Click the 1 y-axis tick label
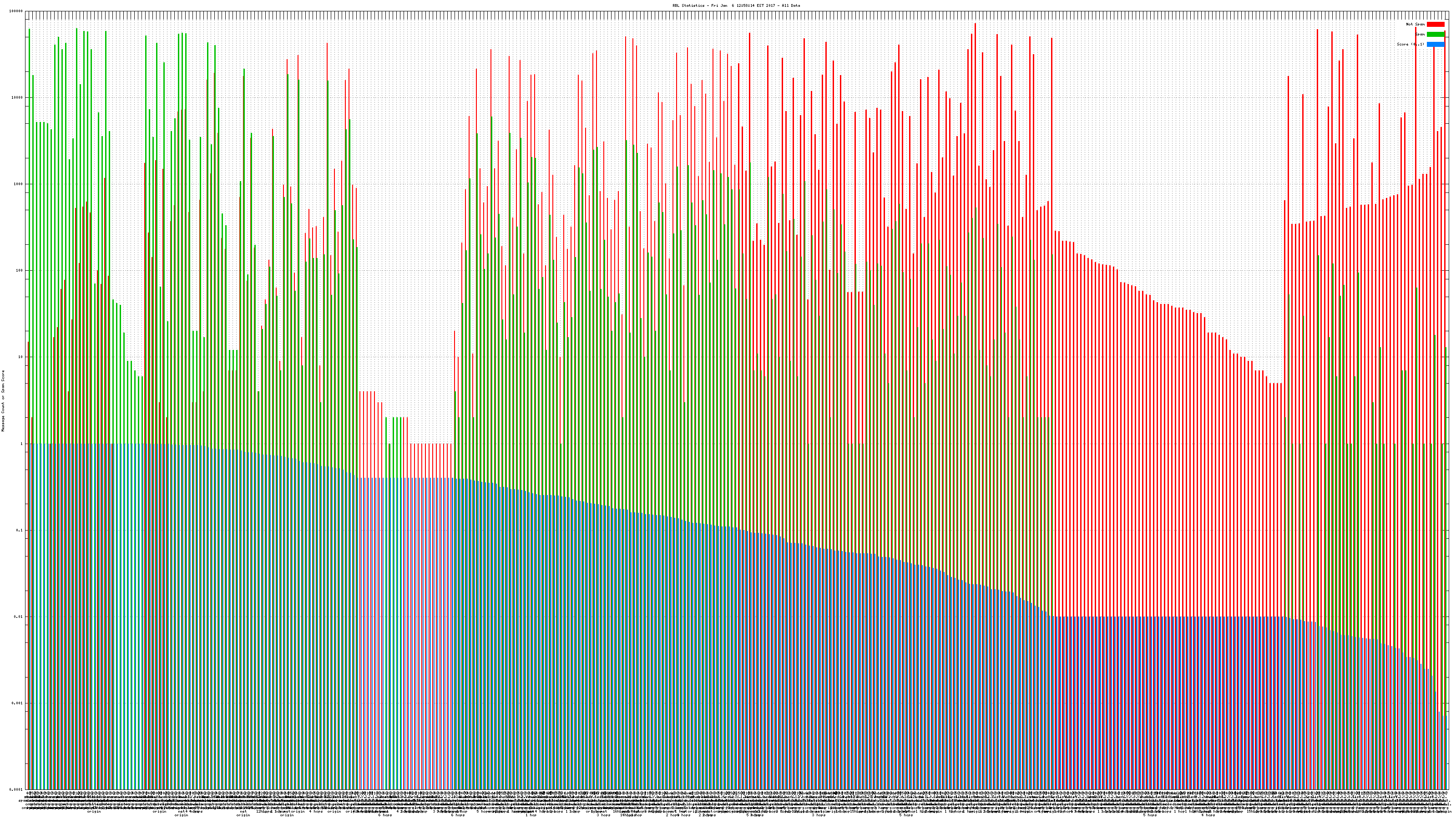Viewport: 1456px width, 819px height. tap(22, 444)
